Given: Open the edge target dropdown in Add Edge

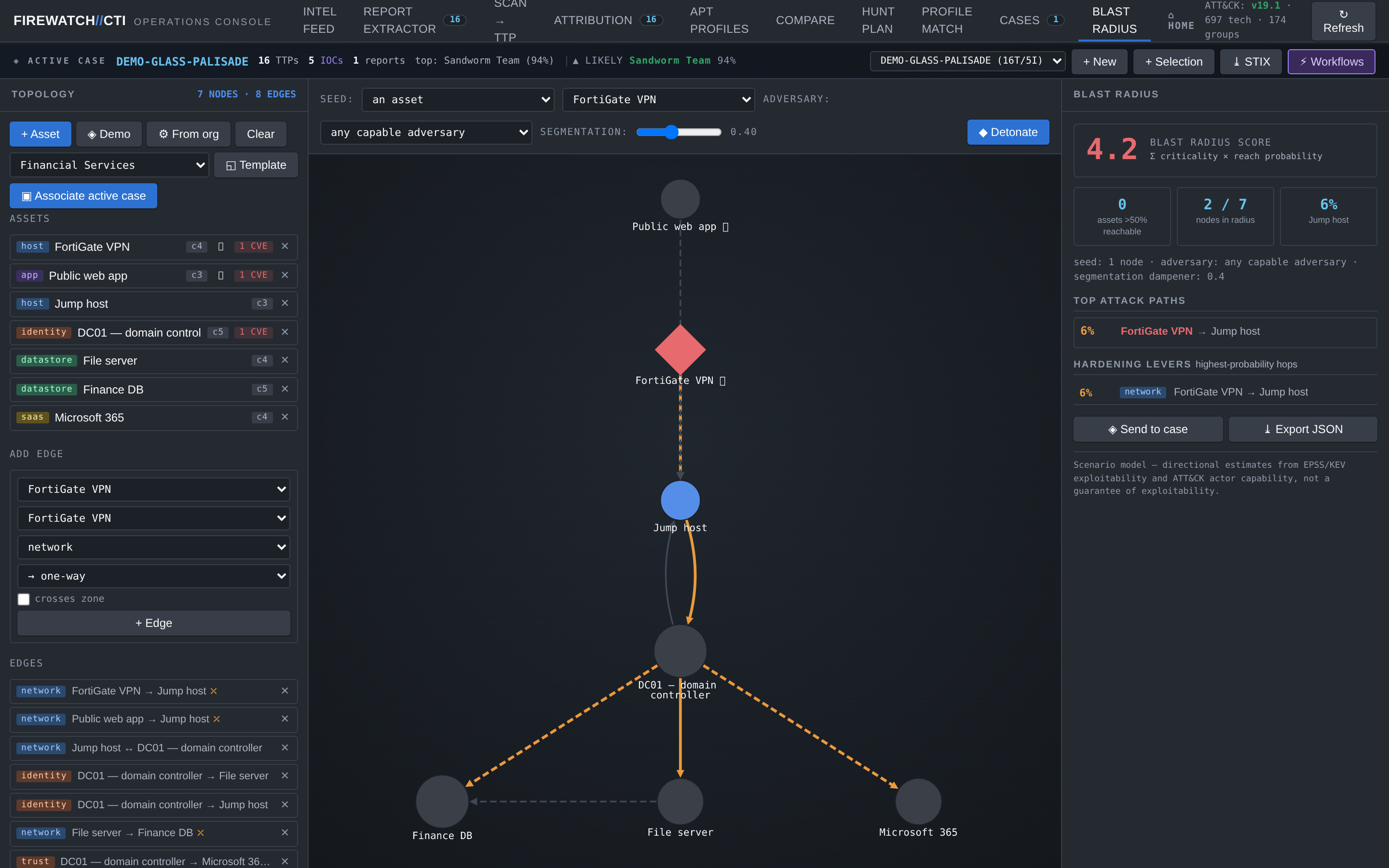Looking at the screenshot, I should click(x=154, y=518).
